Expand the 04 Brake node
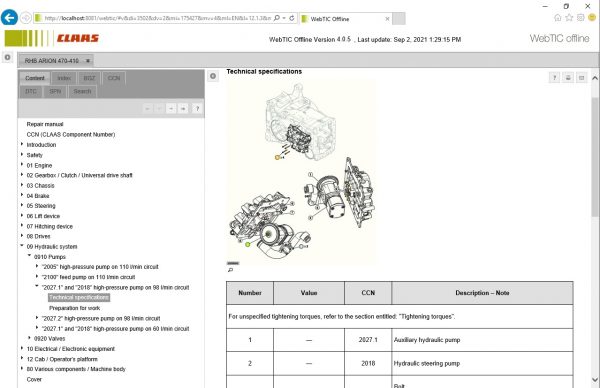 point(22,196)
